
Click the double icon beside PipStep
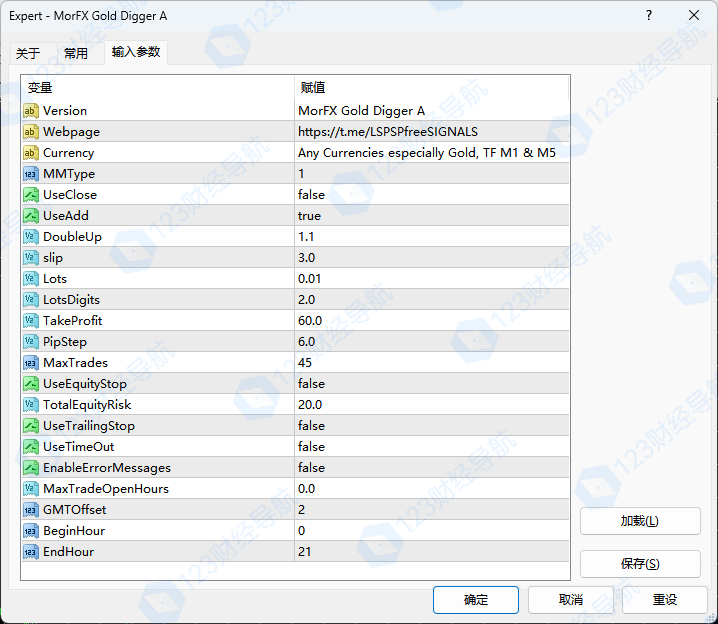pos(31,342)
